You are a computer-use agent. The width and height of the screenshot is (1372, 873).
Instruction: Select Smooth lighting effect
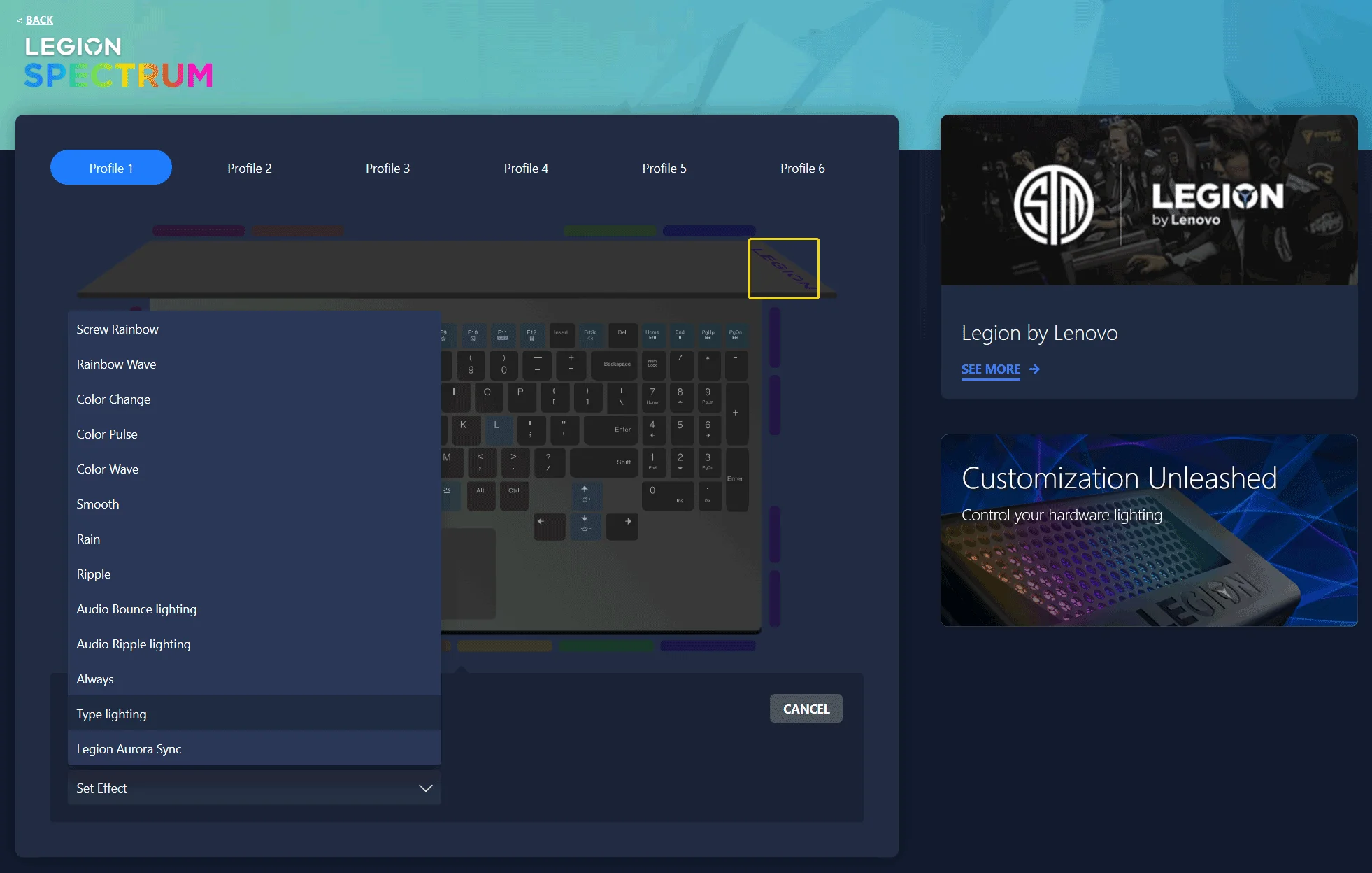pyautogui.click(x=255, y=504)
